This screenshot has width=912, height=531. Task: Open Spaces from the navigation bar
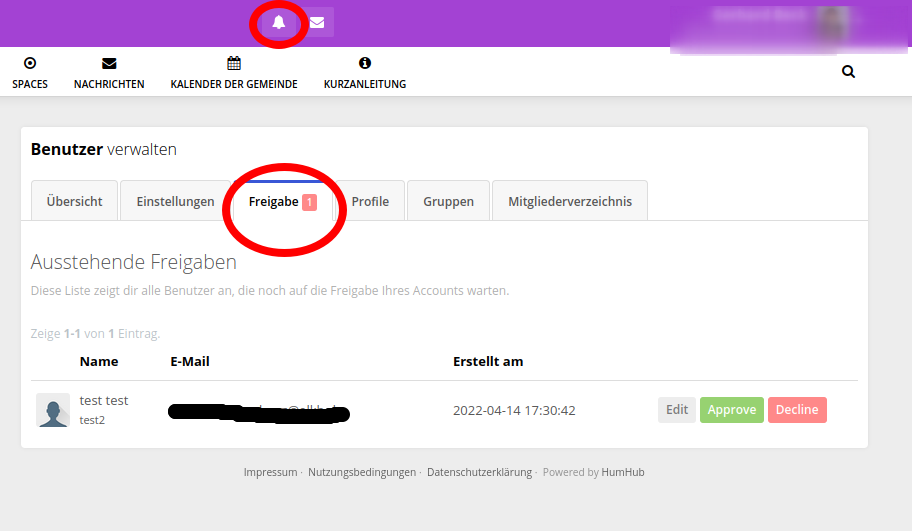(x=30, y=73)
